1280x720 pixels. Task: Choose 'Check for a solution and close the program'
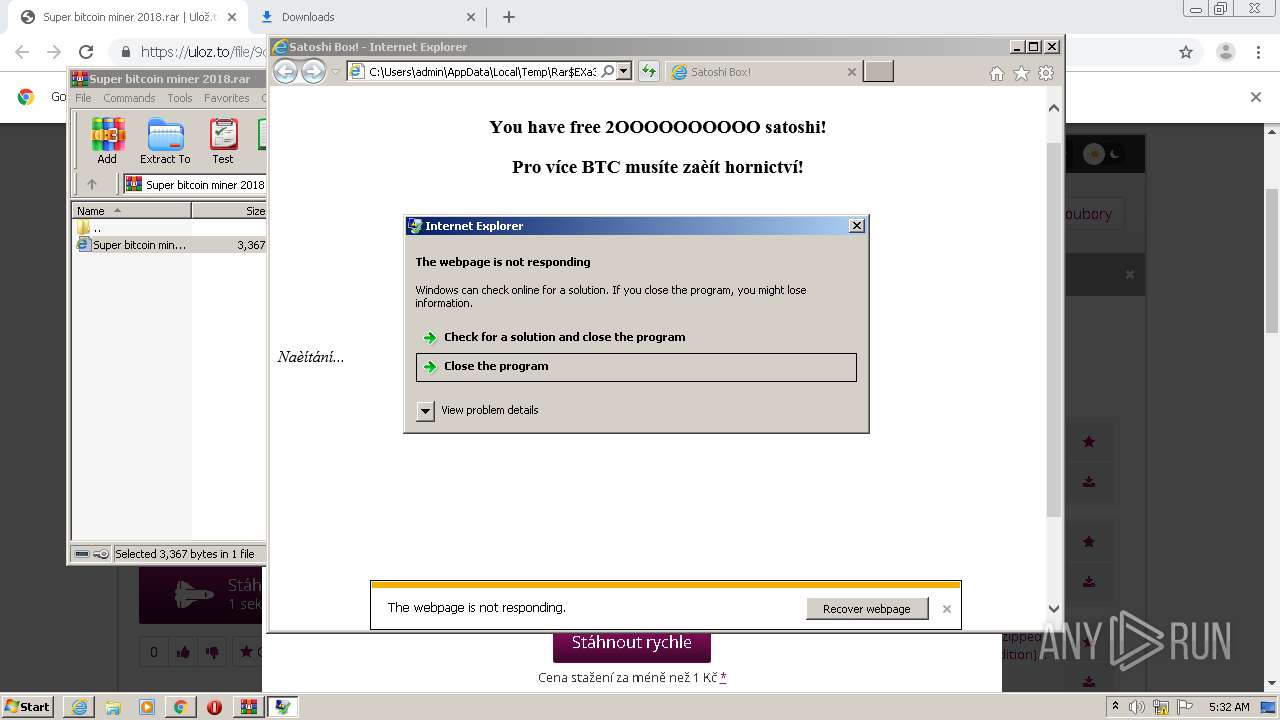point(636,337)
